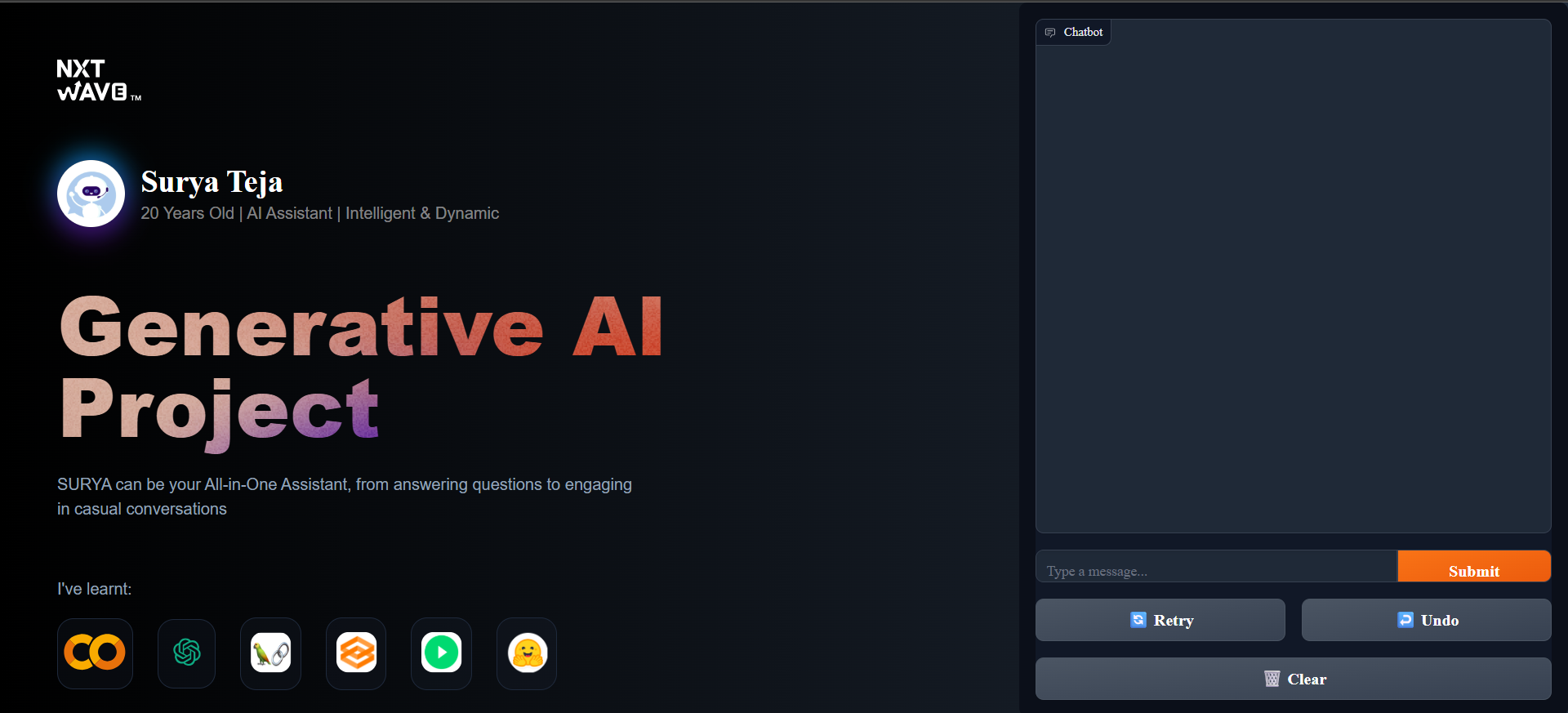Click the green play button icon
The width and height of the screenshot is (1568, 713).
coord(442,653)
